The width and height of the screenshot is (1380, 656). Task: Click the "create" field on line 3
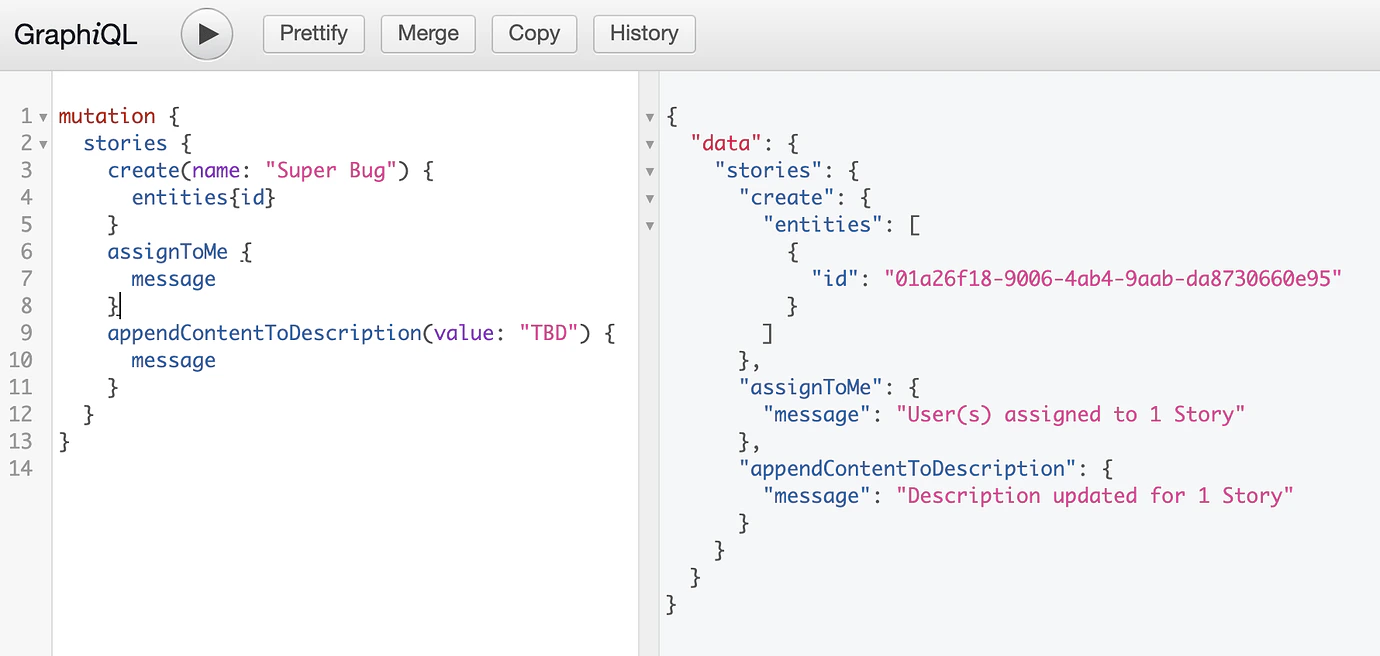(143, 170)
